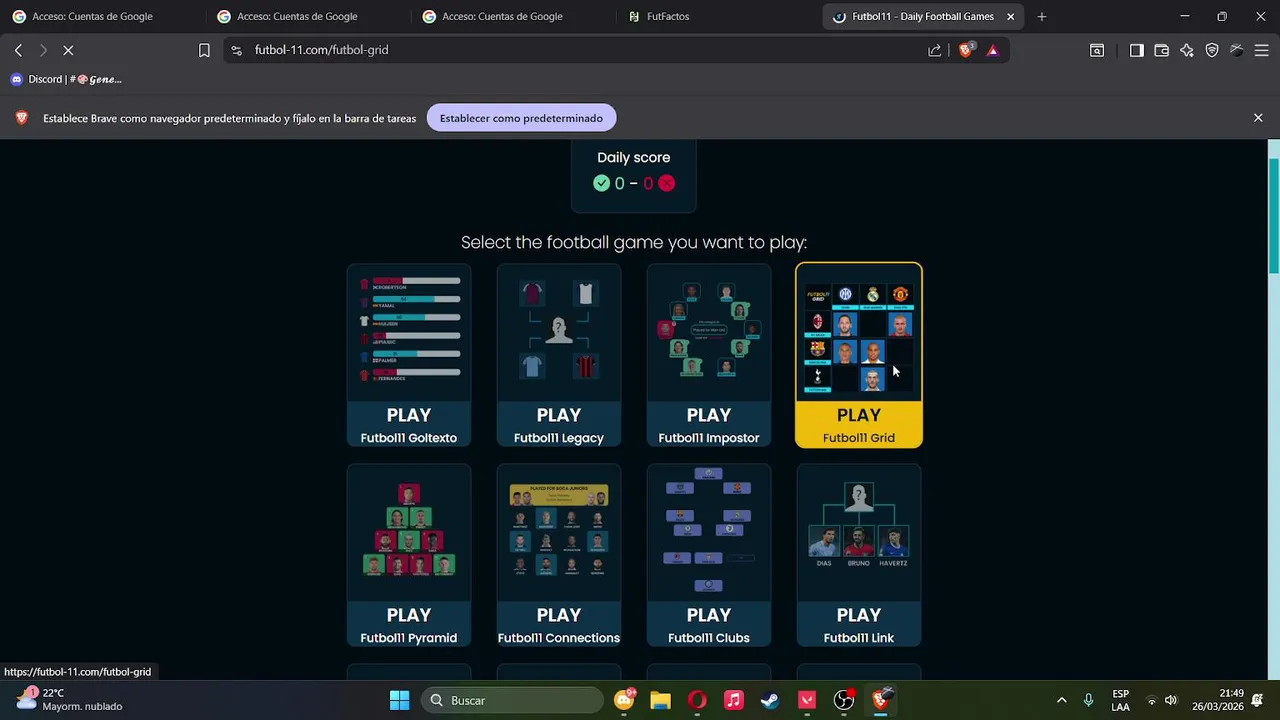
Task: Open the Leo AI sparkle icon
Action: (x=1187, y=50)
